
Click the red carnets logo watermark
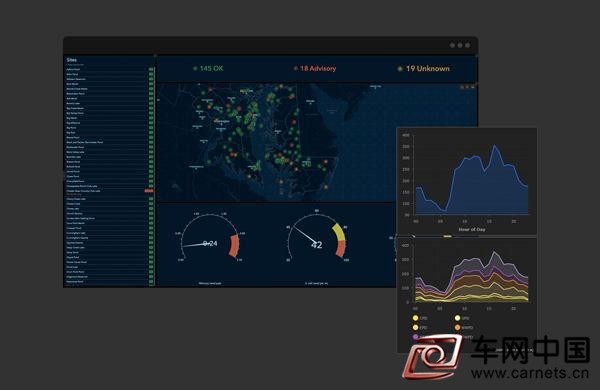[x=432, y=356]
